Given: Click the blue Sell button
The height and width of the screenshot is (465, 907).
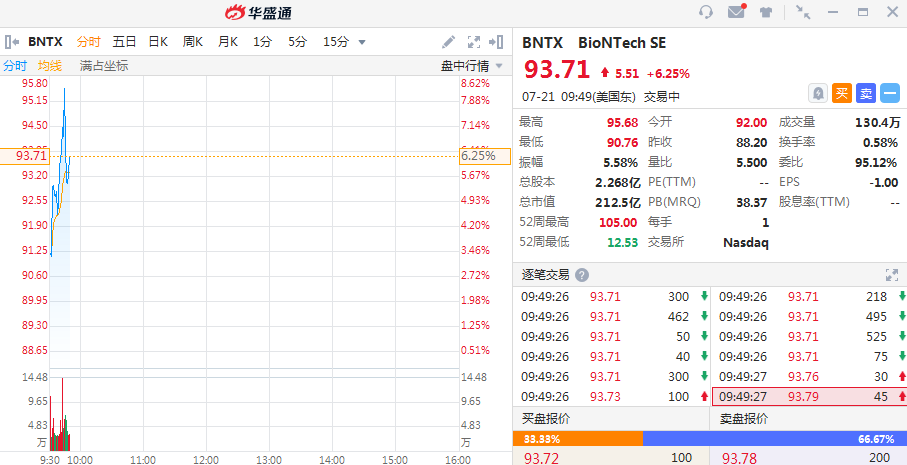Looking at the screenshot, I should click(866, 93).
